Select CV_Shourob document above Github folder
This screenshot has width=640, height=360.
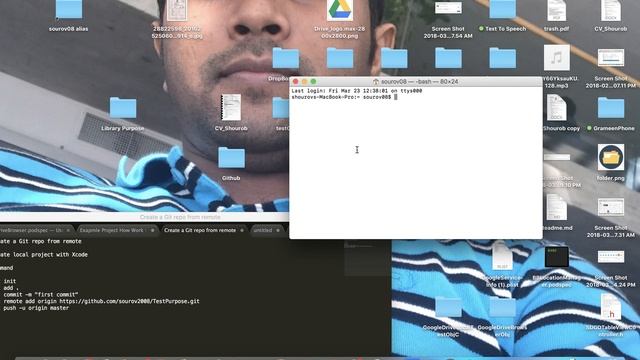coord(231,108)
